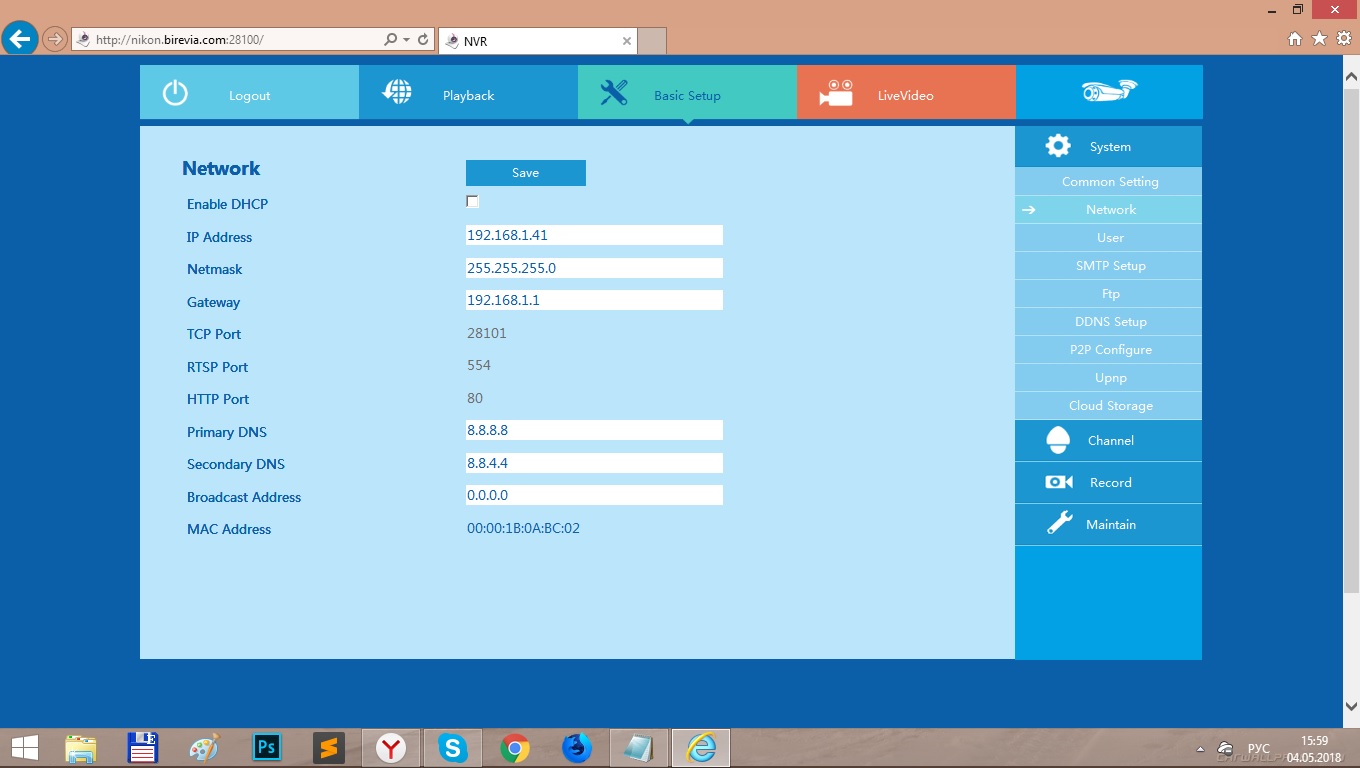The height and width of the screenshot is (768, 1360).
Task: Click the bullet camera logo in header
Action: pos(1109,91)
